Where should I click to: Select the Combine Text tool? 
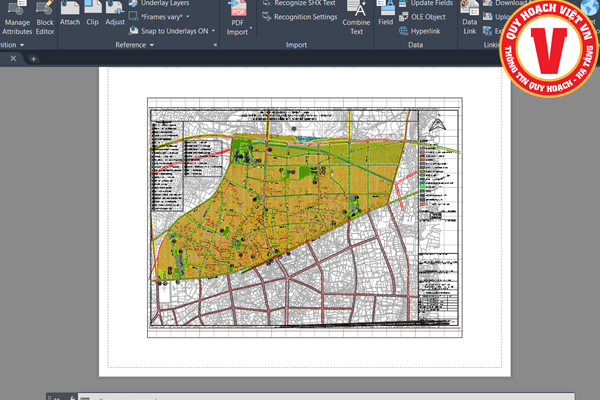coord(355,14)
